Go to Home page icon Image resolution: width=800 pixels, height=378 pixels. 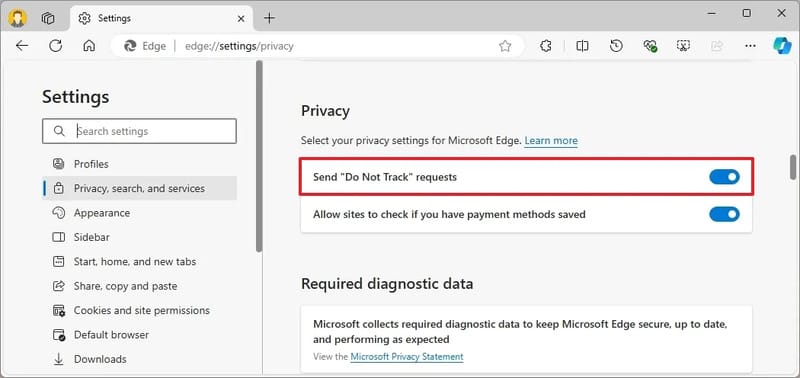[89, 46]
